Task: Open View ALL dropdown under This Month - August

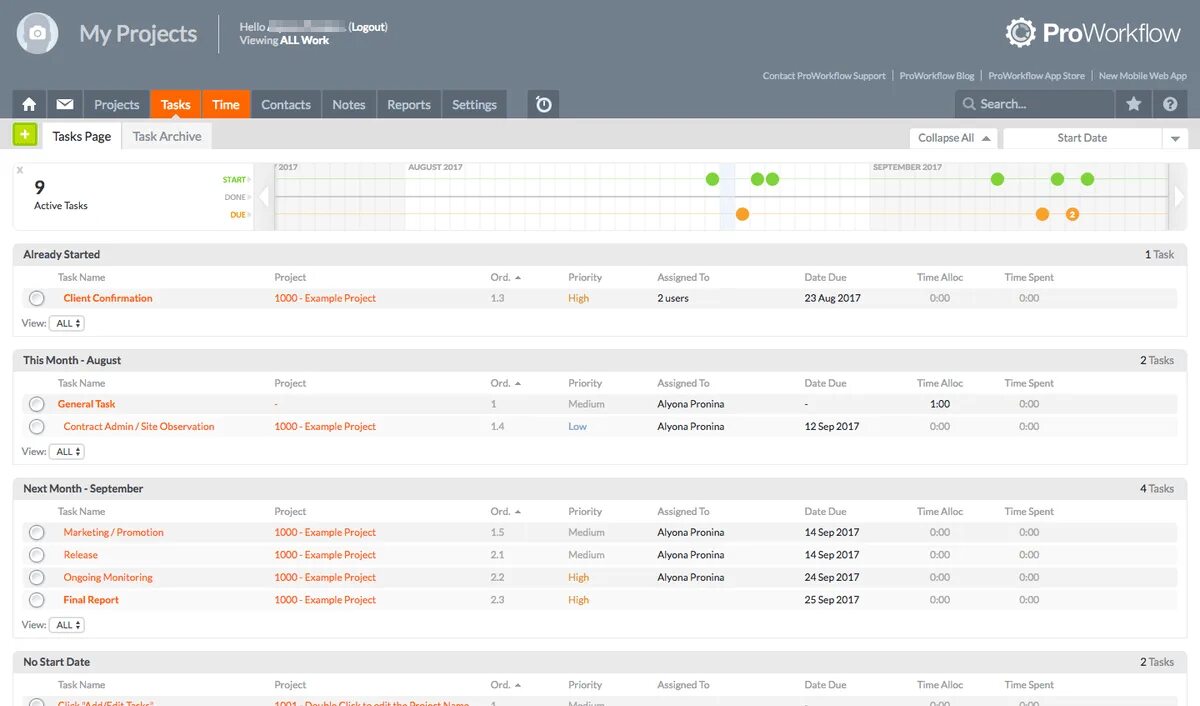Action: (x=67, y=452)
